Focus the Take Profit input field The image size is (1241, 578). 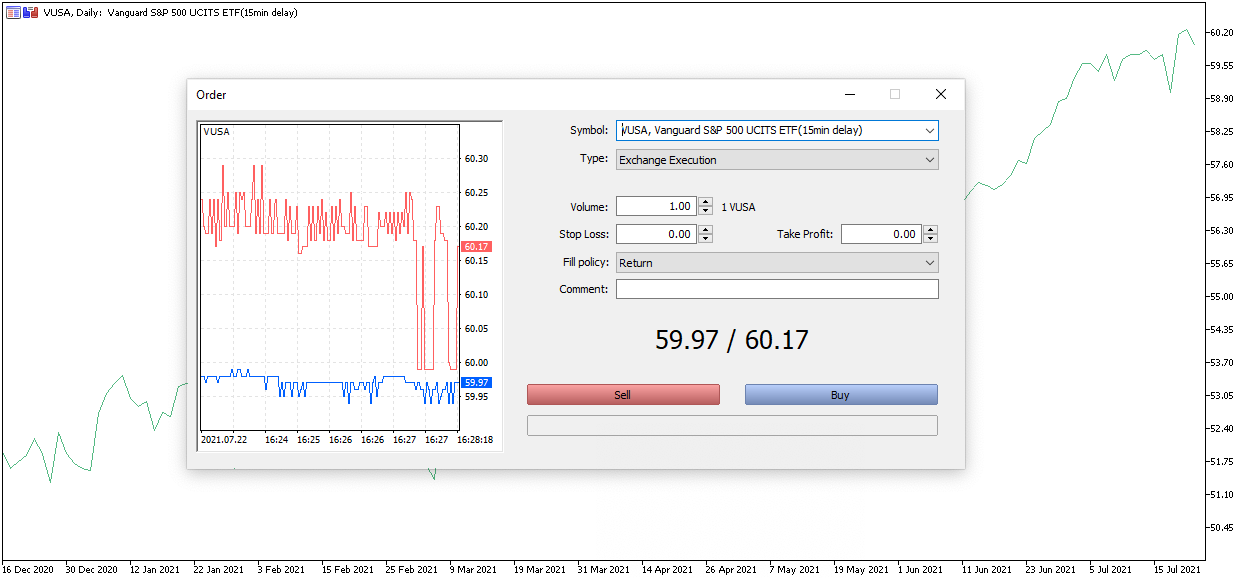pyautogui.click(x=881, y=234)
